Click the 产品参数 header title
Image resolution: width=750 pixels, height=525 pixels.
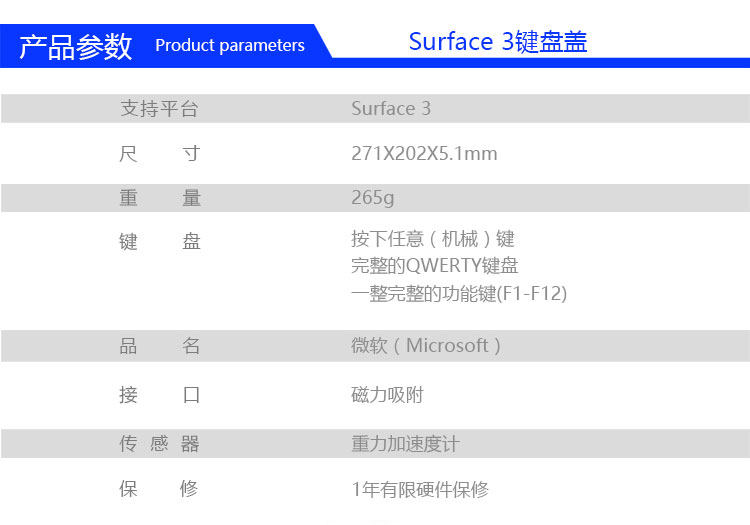[x=76, y=46]
